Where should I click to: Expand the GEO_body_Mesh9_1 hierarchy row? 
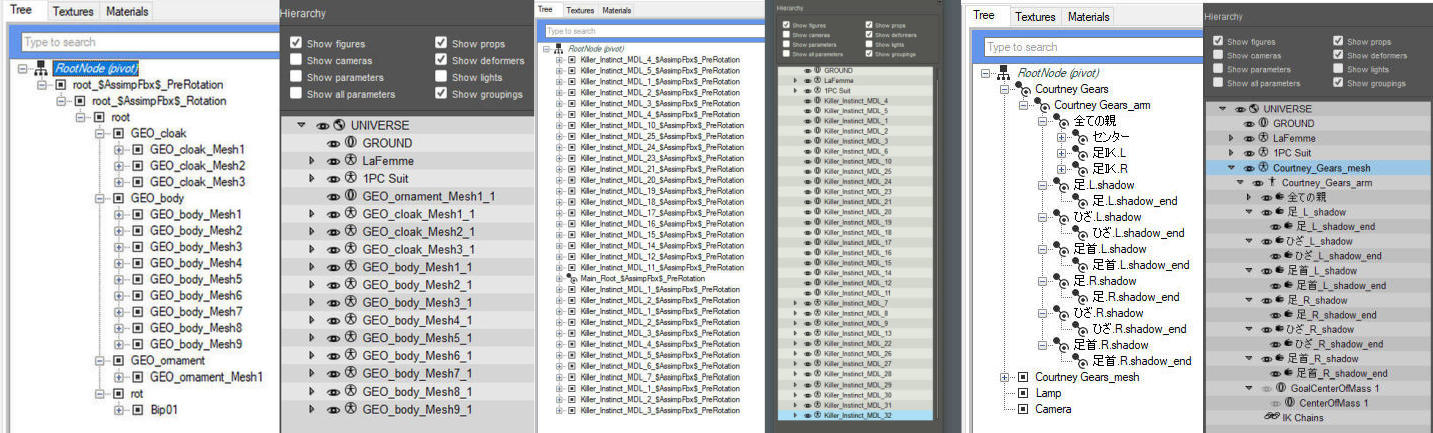click(x=311, y=410)
